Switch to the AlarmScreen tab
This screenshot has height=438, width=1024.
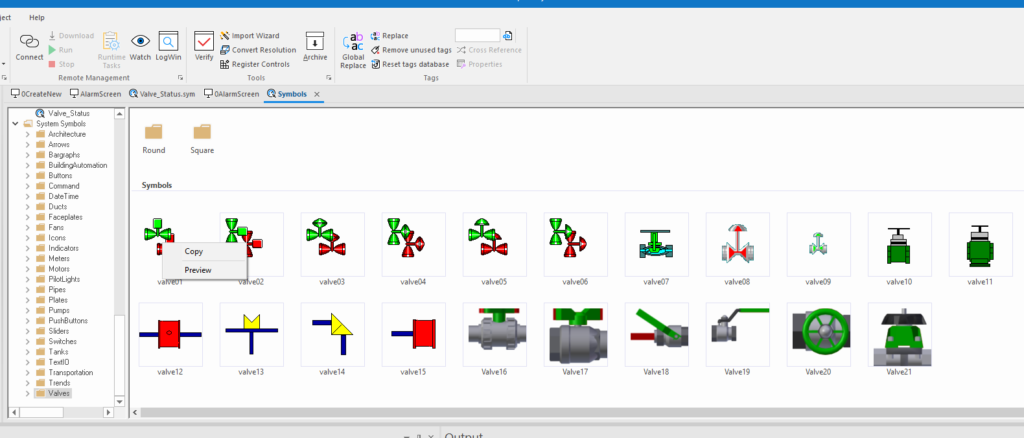click(94, 94)
